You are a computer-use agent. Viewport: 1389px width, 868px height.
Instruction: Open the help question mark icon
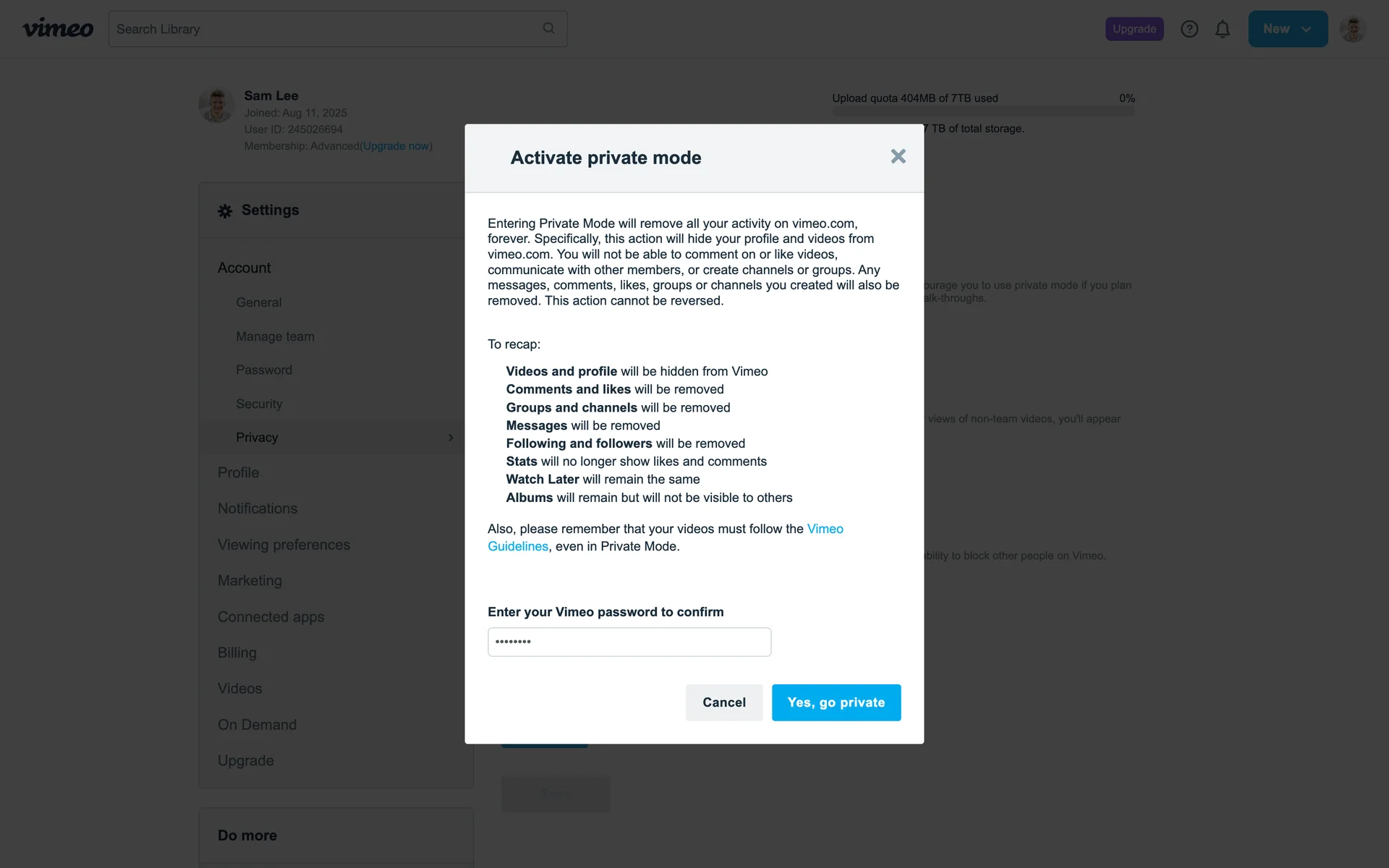[1189, 29]
